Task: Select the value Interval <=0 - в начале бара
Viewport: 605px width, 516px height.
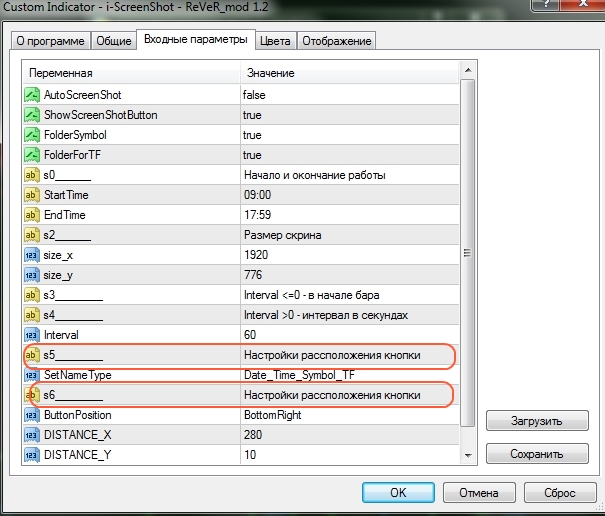Action: tap(311, 295)
